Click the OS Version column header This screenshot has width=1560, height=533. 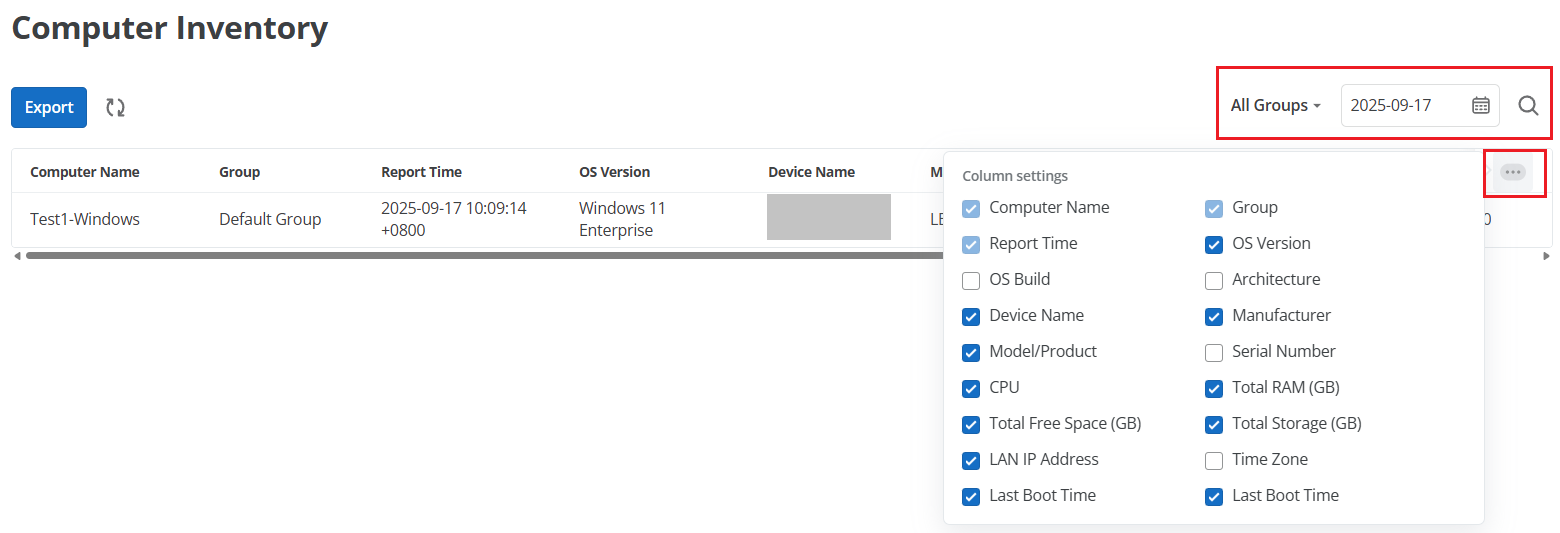click(615, 172)
